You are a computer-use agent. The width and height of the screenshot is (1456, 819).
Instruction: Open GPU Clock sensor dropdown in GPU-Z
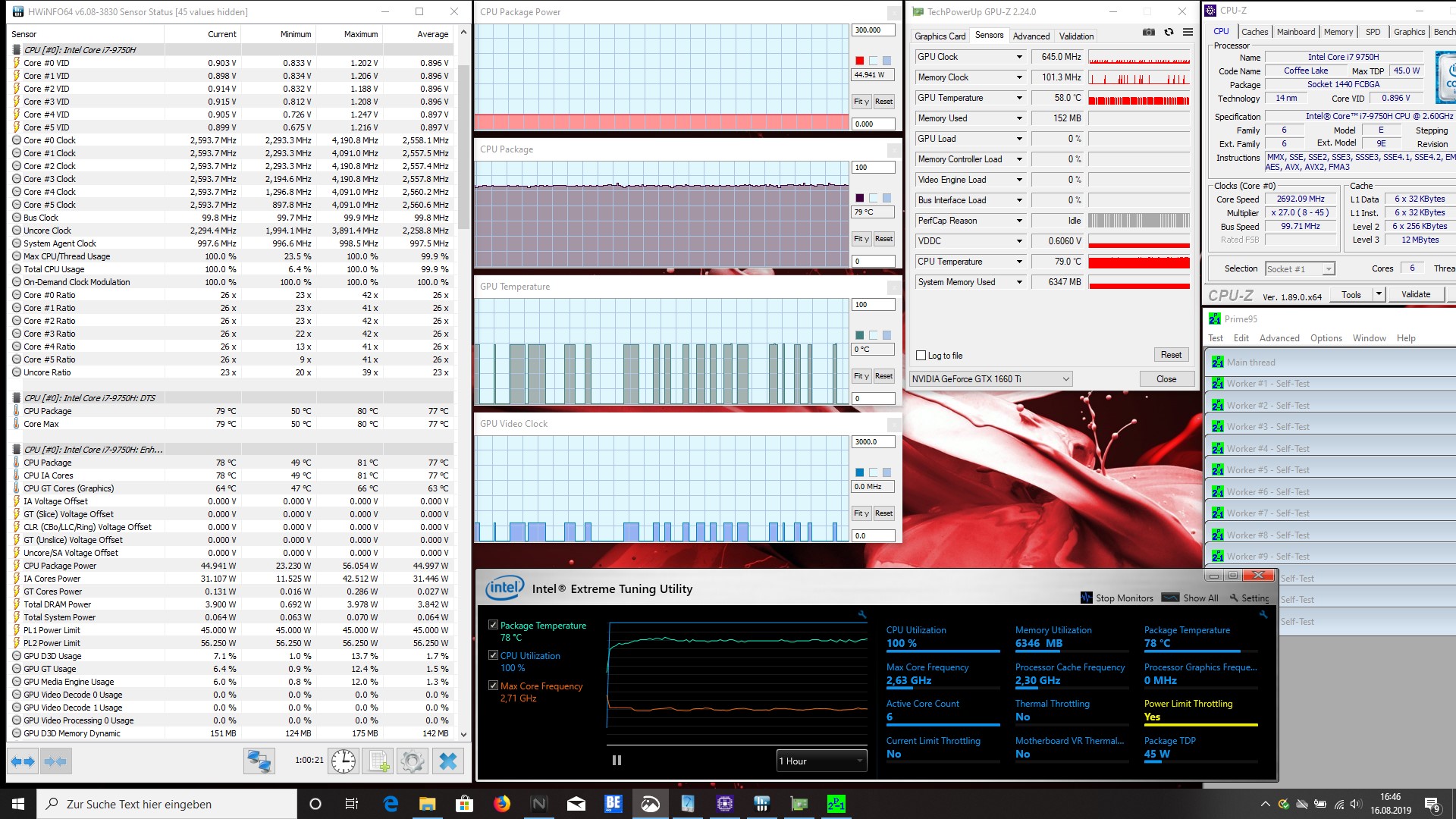point(1019,57)
